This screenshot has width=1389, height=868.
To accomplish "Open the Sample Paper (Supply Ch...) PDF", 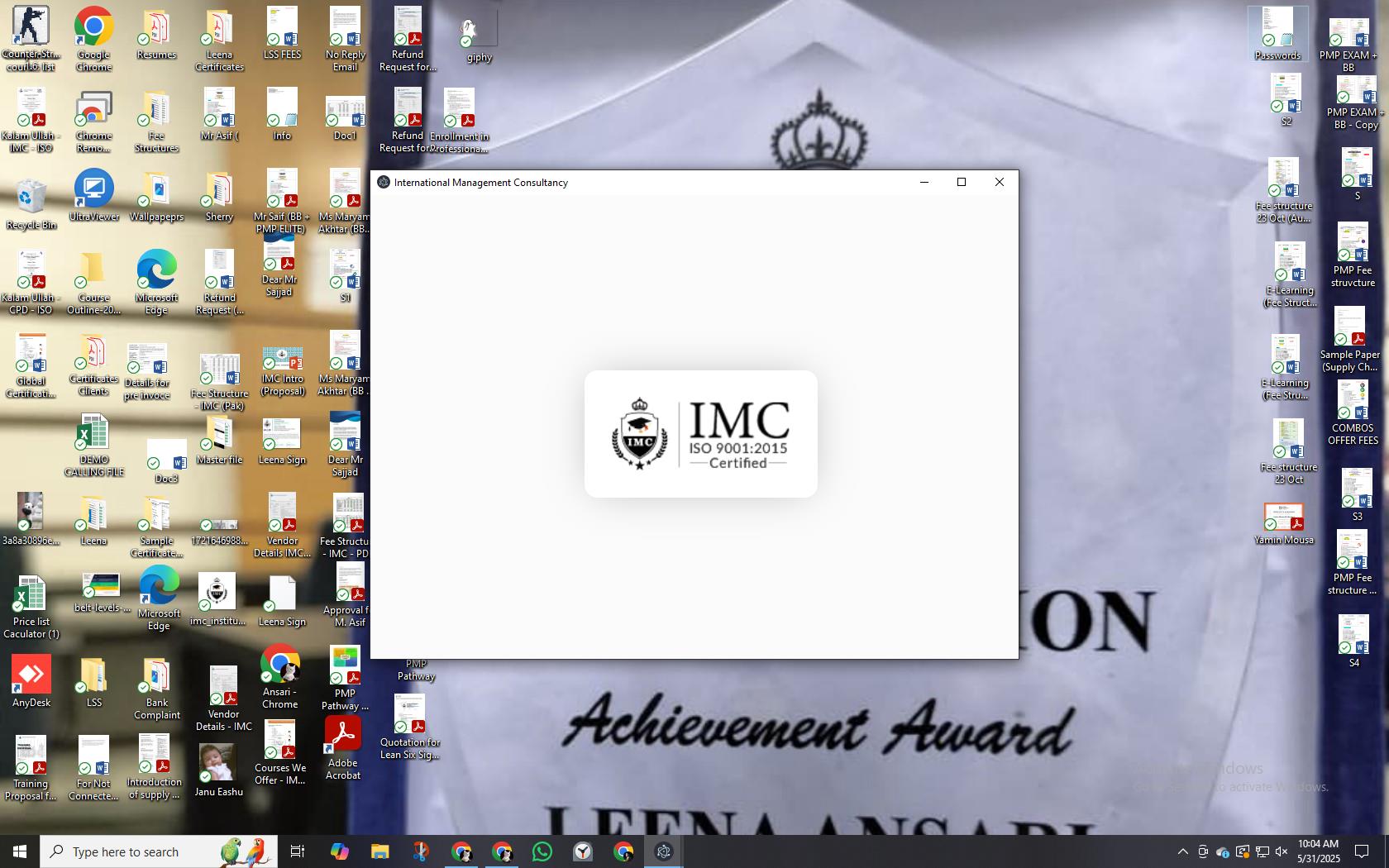I will pyautogui.click(x=1349, y=340).
